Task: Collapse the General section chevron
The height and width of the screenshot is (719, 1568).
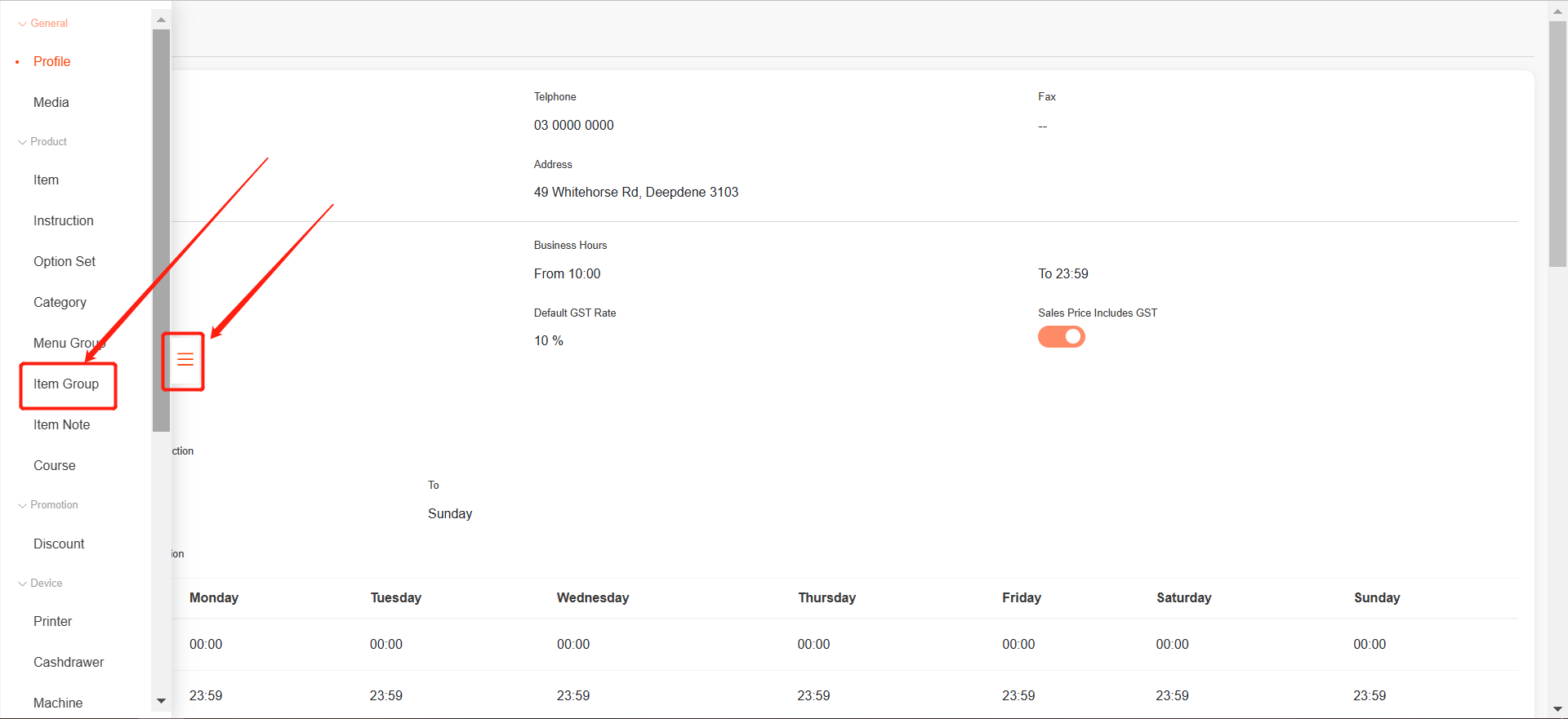Action: click(22, 24)
